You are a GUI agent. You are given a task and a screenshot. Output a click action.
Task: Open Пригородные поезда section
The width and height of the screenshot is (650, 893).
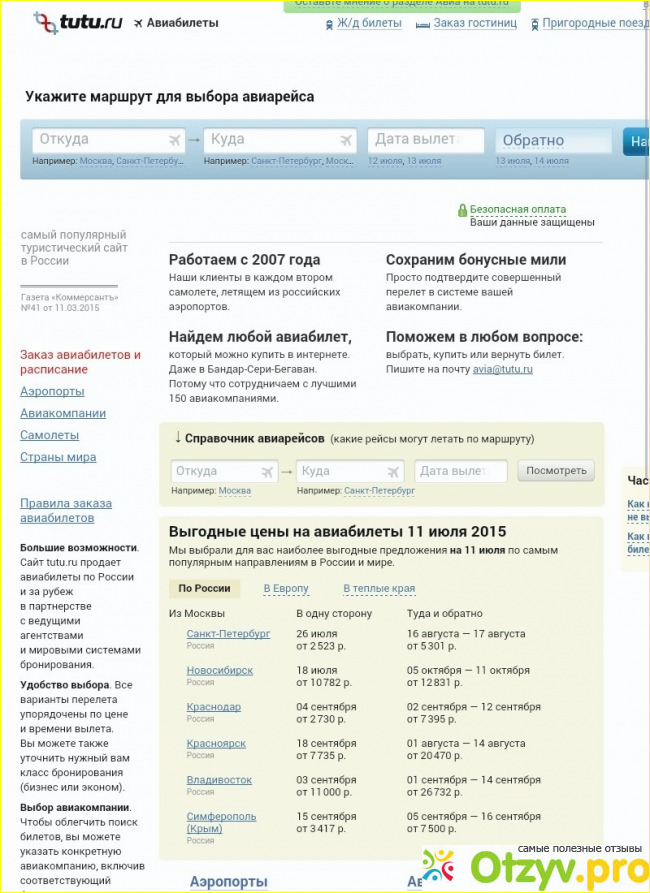tap(596, 23)
